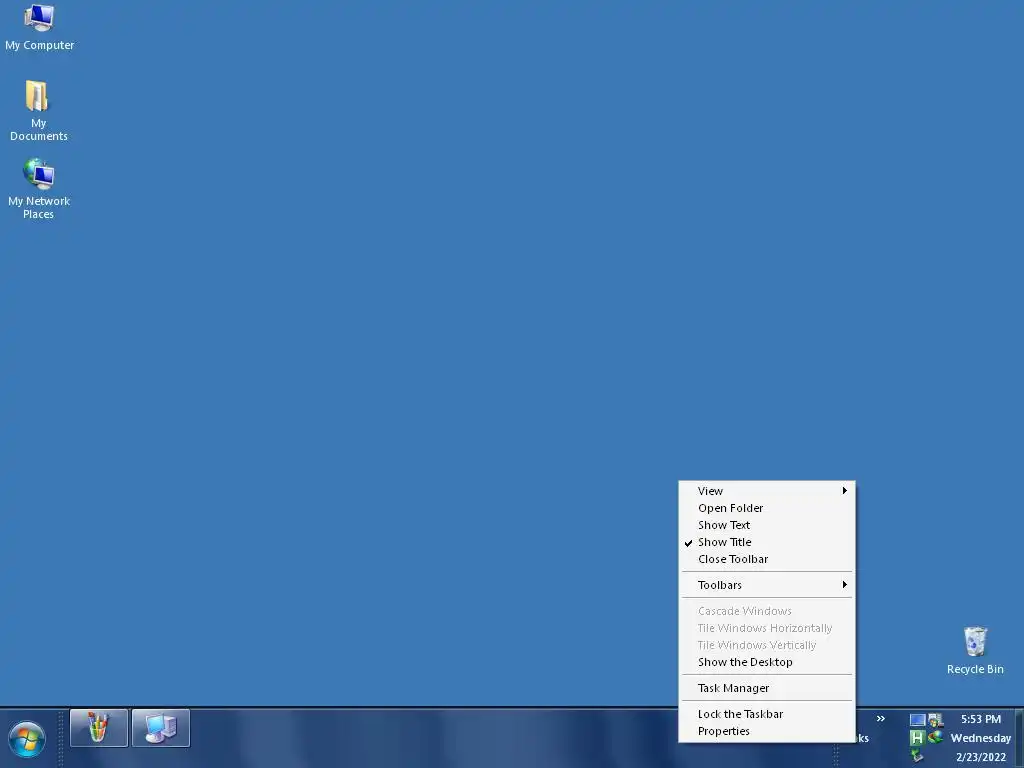Expand the Toolbars submenu
Image resolution: width=1024 pixels, height=768 pixels.
[767, 584]
